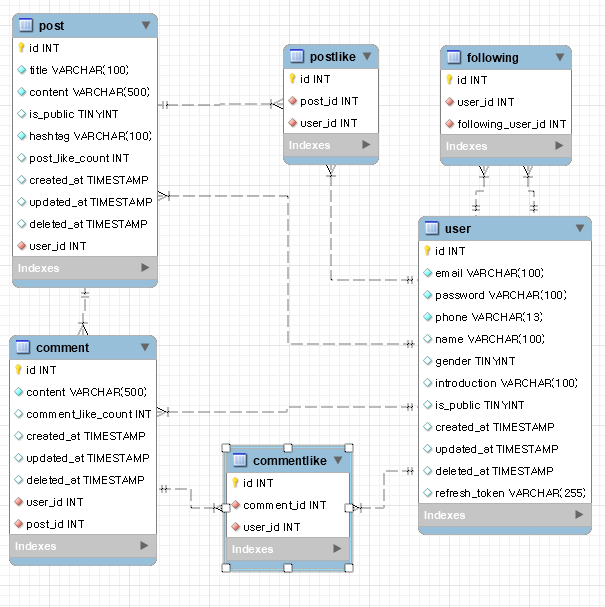Screen dimensions: 605x607
Task: Select user_id INT column in postlike
Action: pos(331,123)
